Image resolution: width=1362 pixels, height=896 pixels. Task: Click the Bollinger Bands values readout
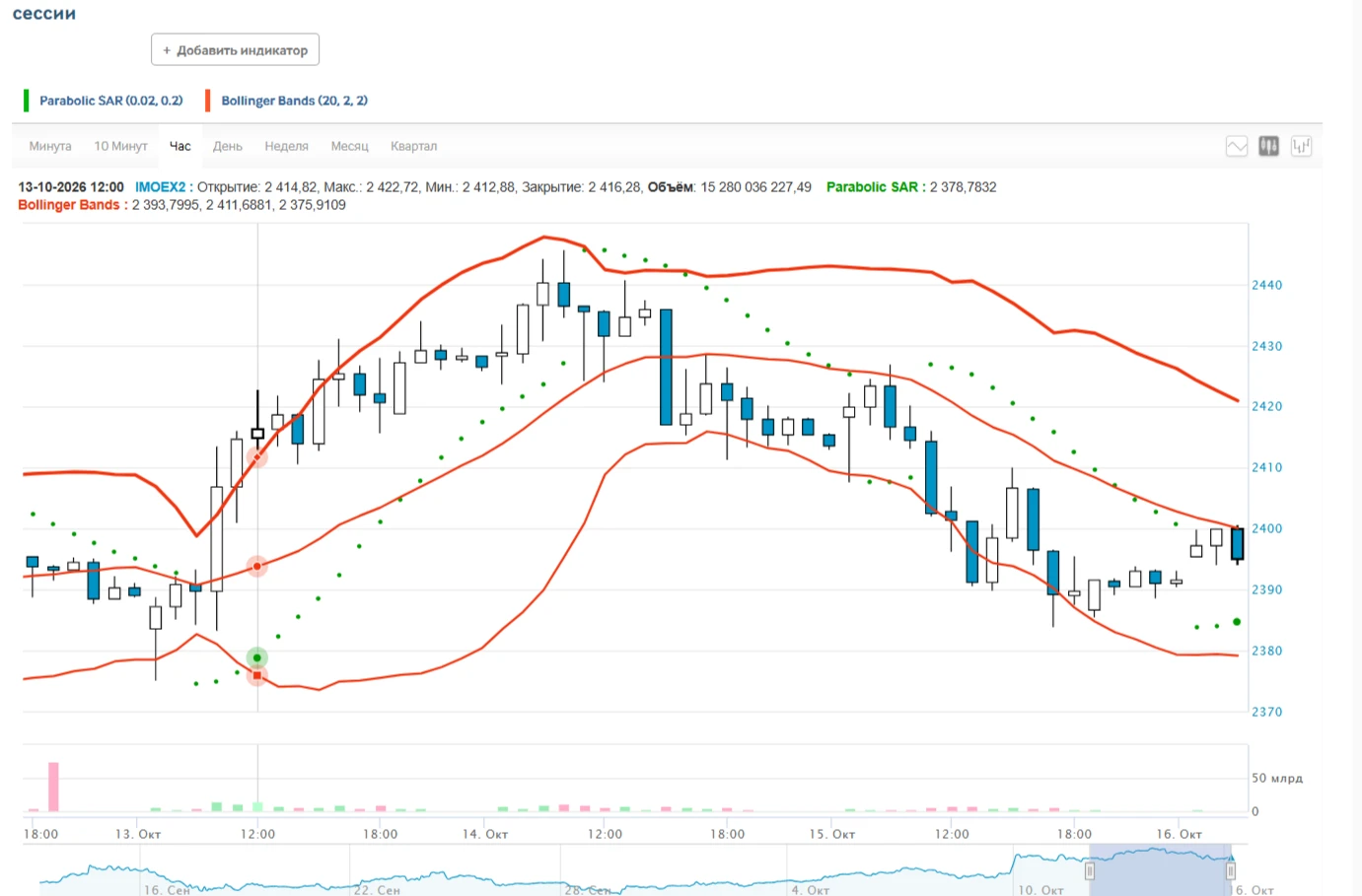tap(239, 205)
